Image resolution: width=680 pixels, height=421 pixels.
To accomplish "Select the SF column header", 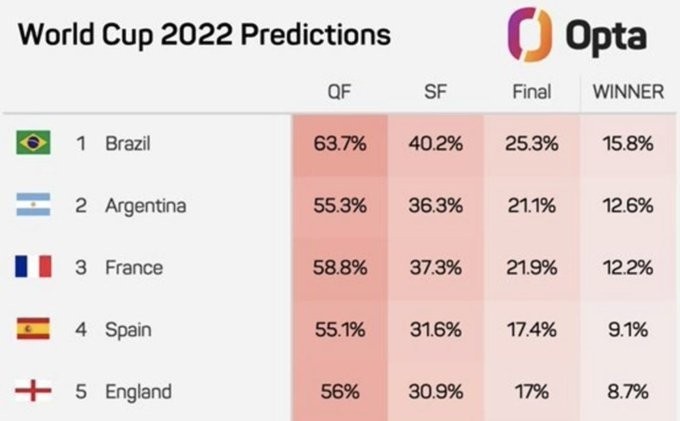I will point(435,92).
